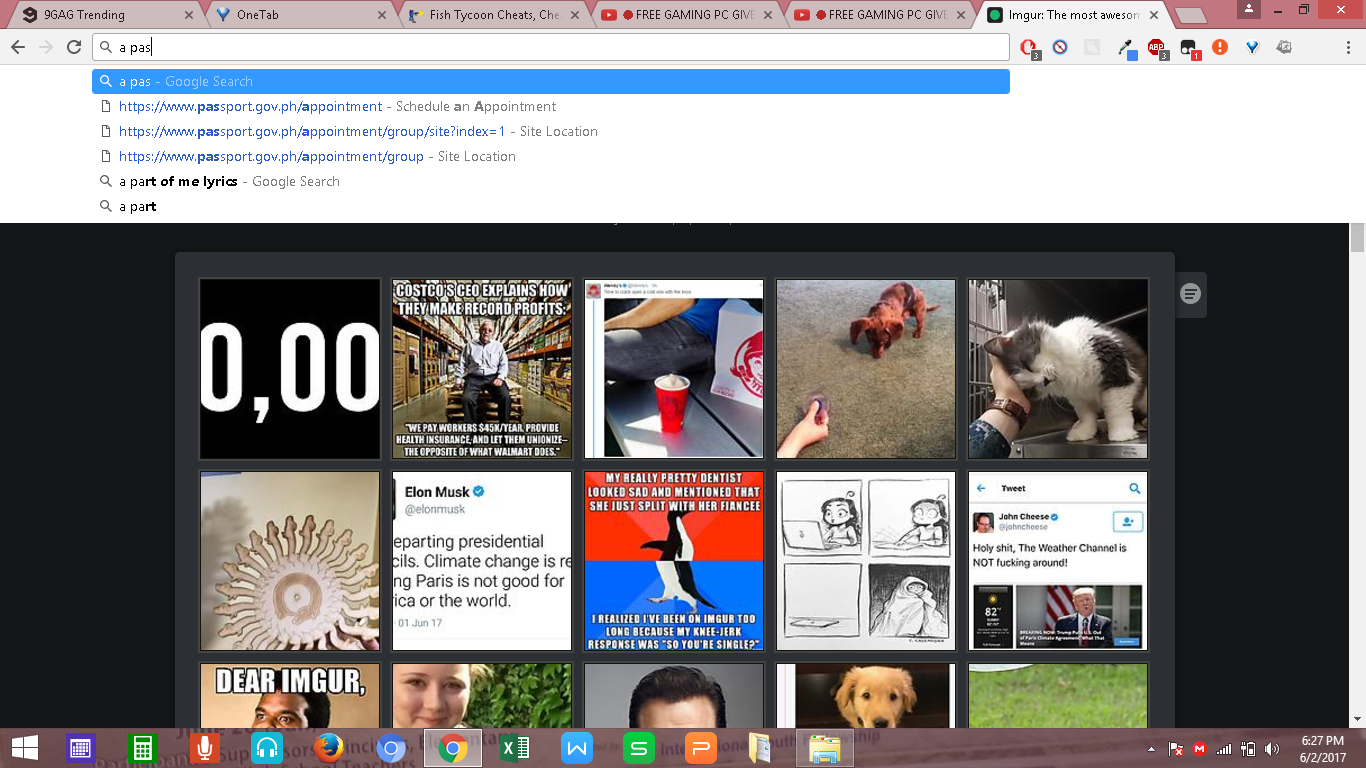
Task: Open a new tab
Action: coord(1190,15)
